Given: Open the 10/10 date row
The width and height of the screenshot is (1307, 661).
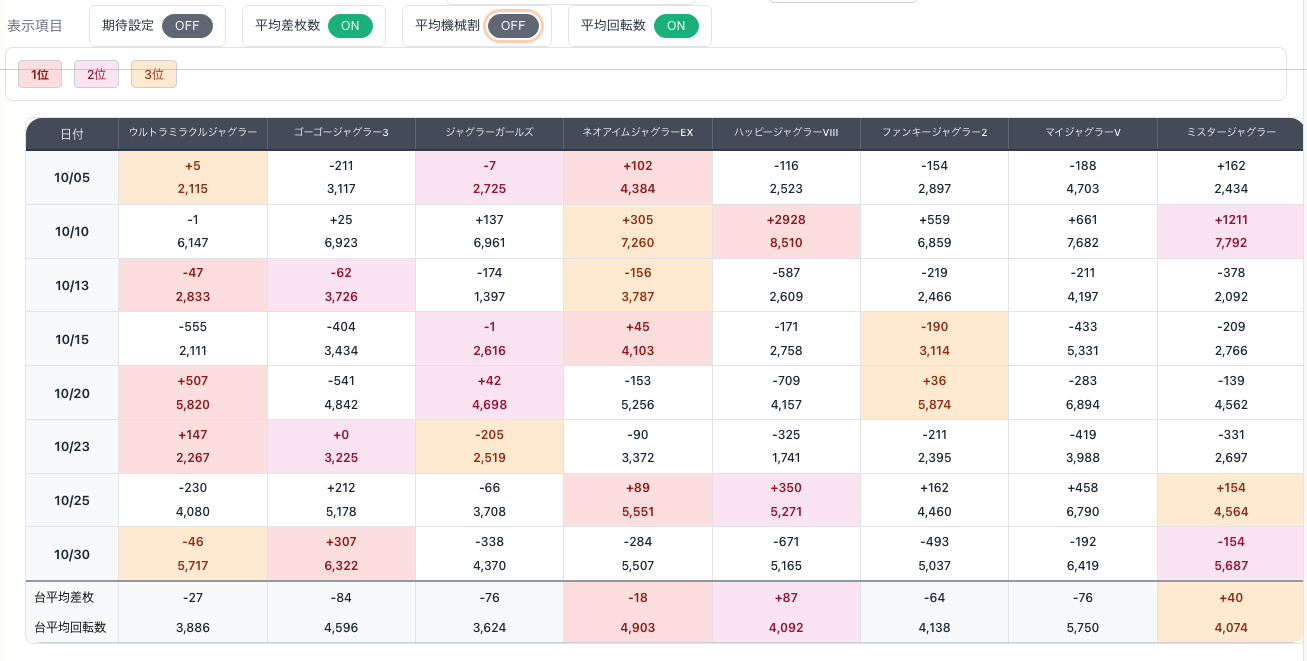Looking at the screenshot, I should click(x=72, y=232).
